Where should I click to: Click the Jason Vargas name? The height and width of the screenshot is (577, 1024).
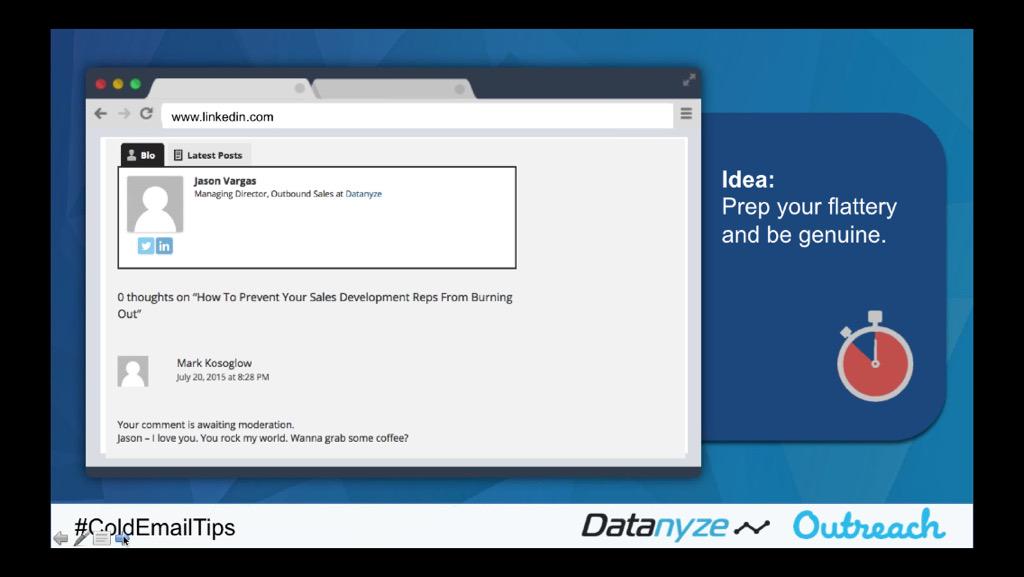coord(225,181)
